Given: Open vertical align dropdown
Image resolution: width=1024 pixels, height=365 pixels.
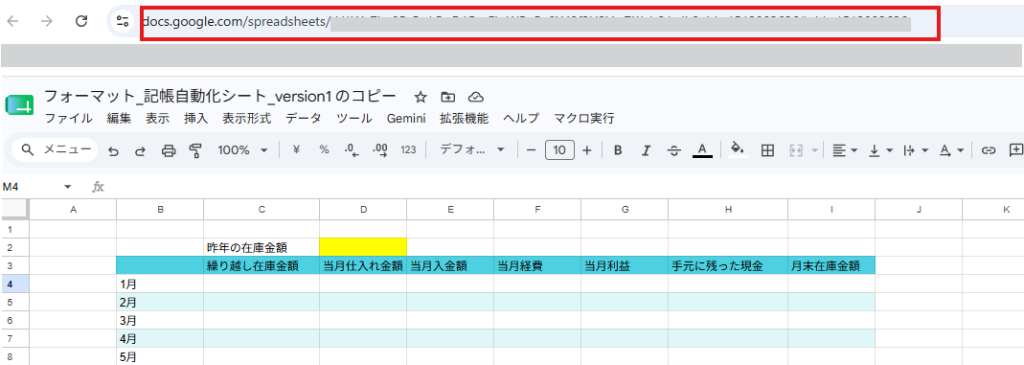Looking at the screenshot, I should coord(880,150).
